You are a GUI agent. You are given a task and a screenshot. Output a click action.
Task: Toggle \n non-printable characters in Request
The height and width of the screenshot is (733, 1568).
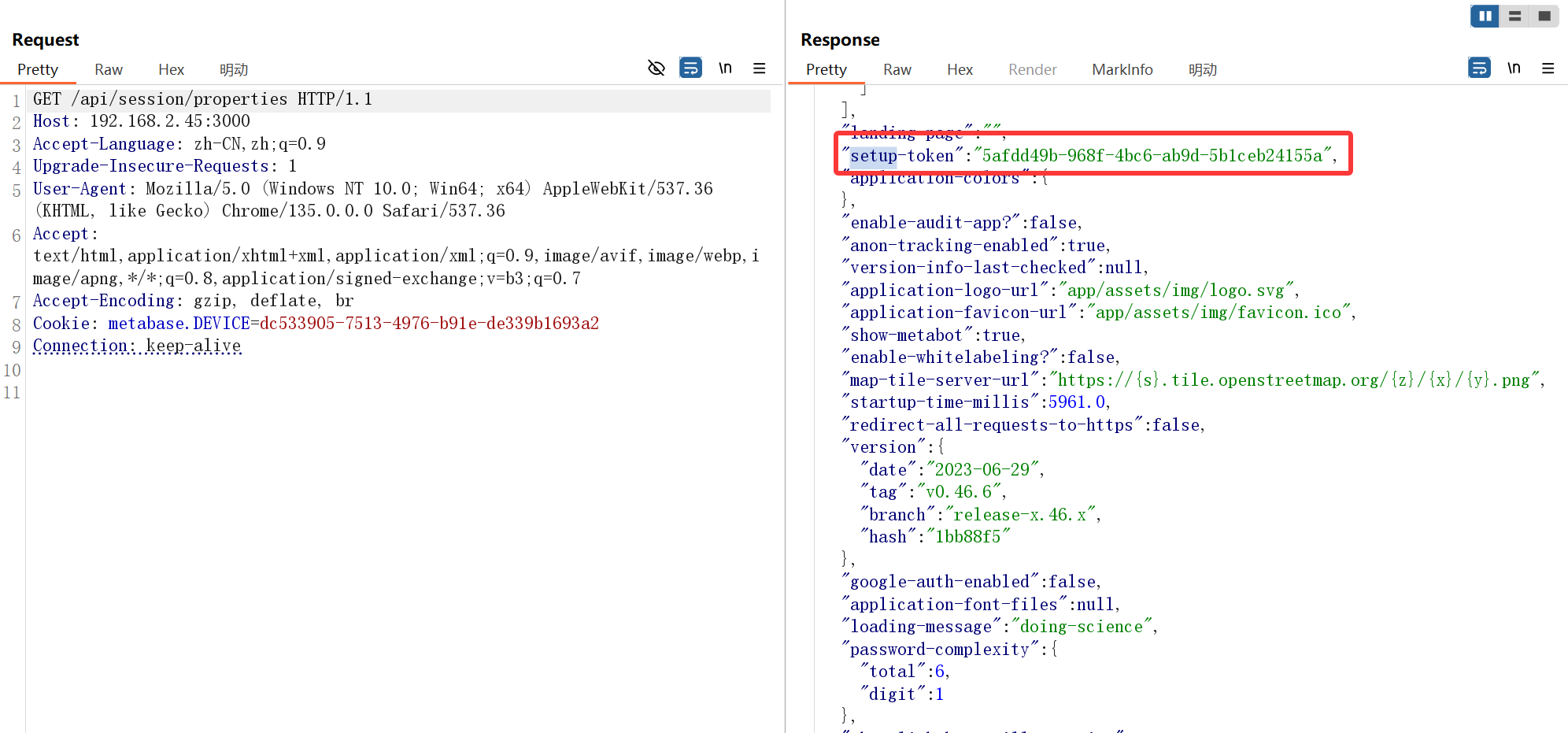coord(725,68)
